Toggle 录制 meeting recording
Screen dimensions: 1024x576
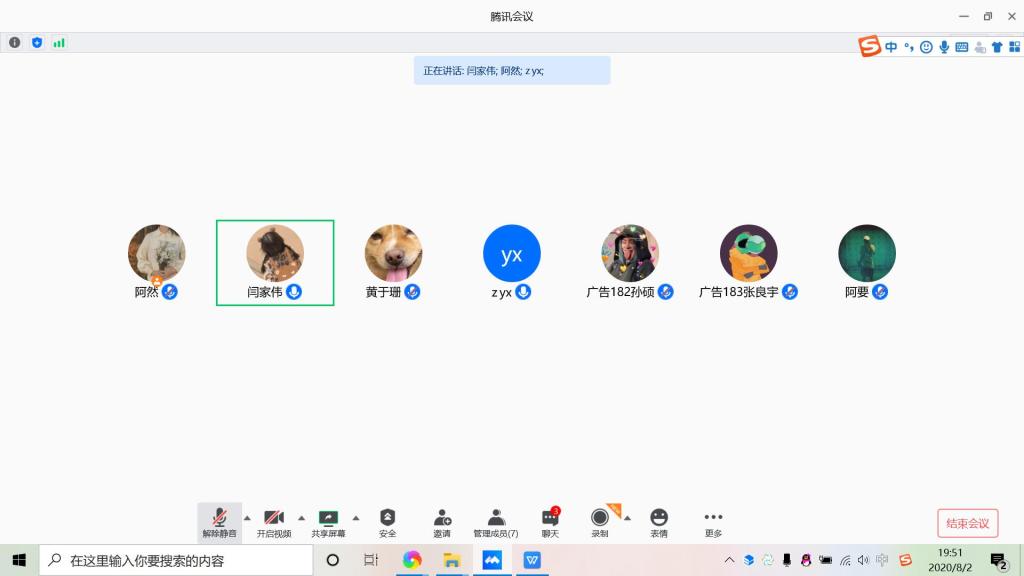pos(600,522)
